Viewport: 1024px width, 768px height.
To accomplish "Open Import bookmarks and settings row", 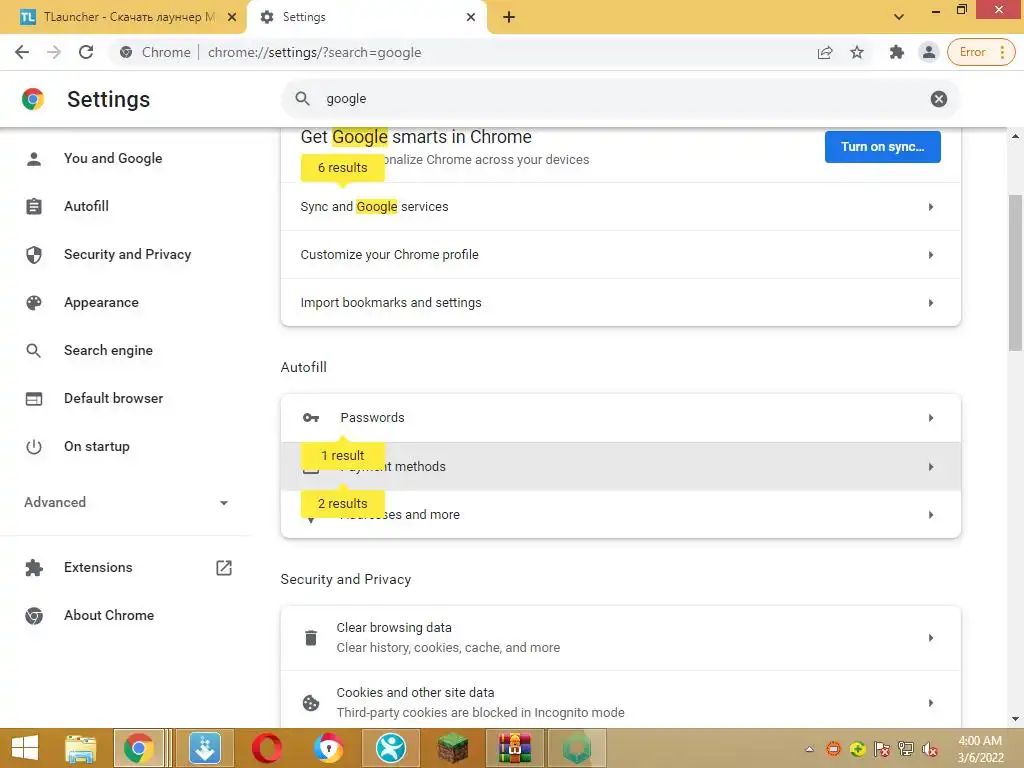I will tap(620, 302).
